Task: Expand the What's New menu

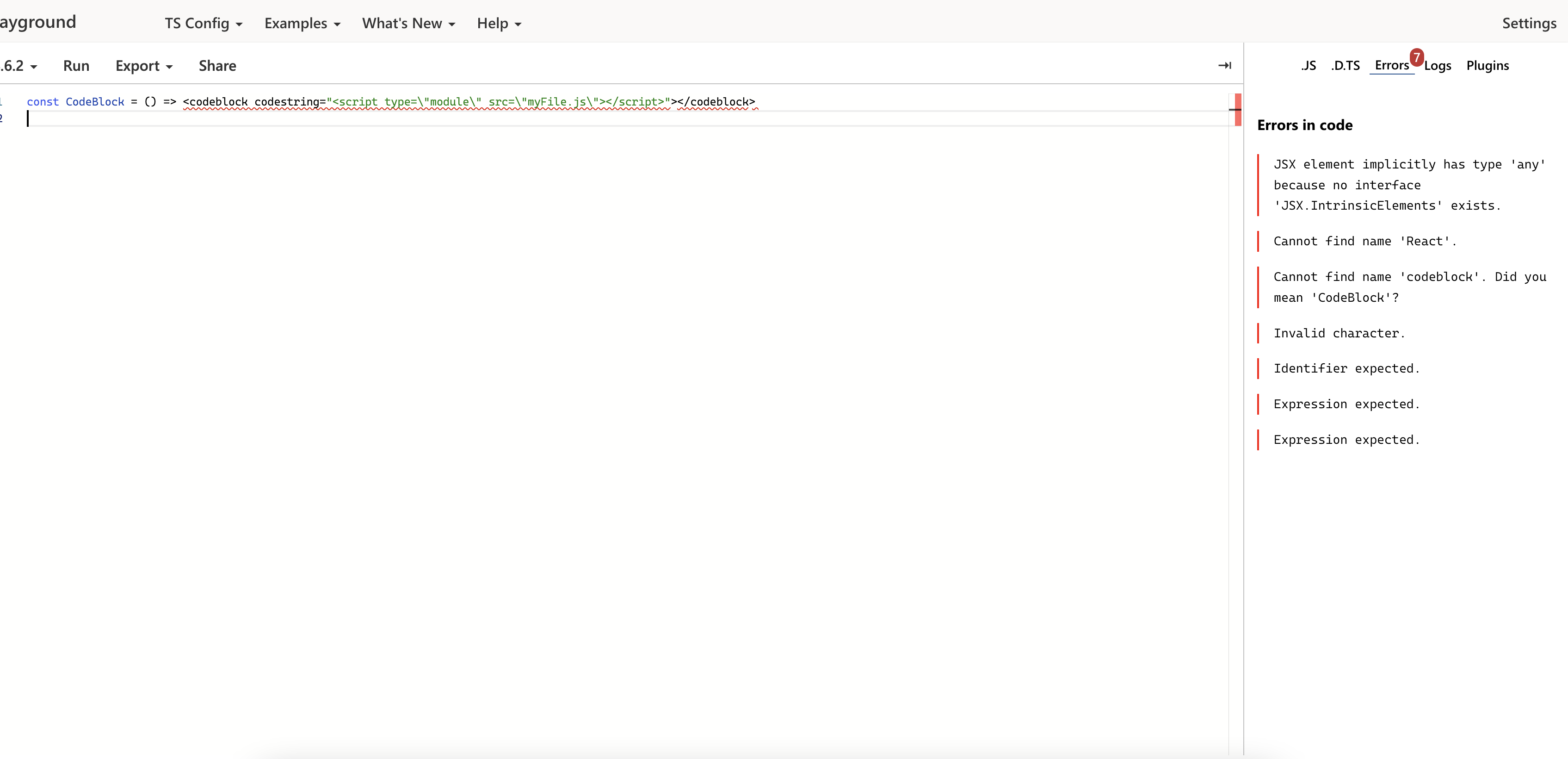Action: coord(408,23)
